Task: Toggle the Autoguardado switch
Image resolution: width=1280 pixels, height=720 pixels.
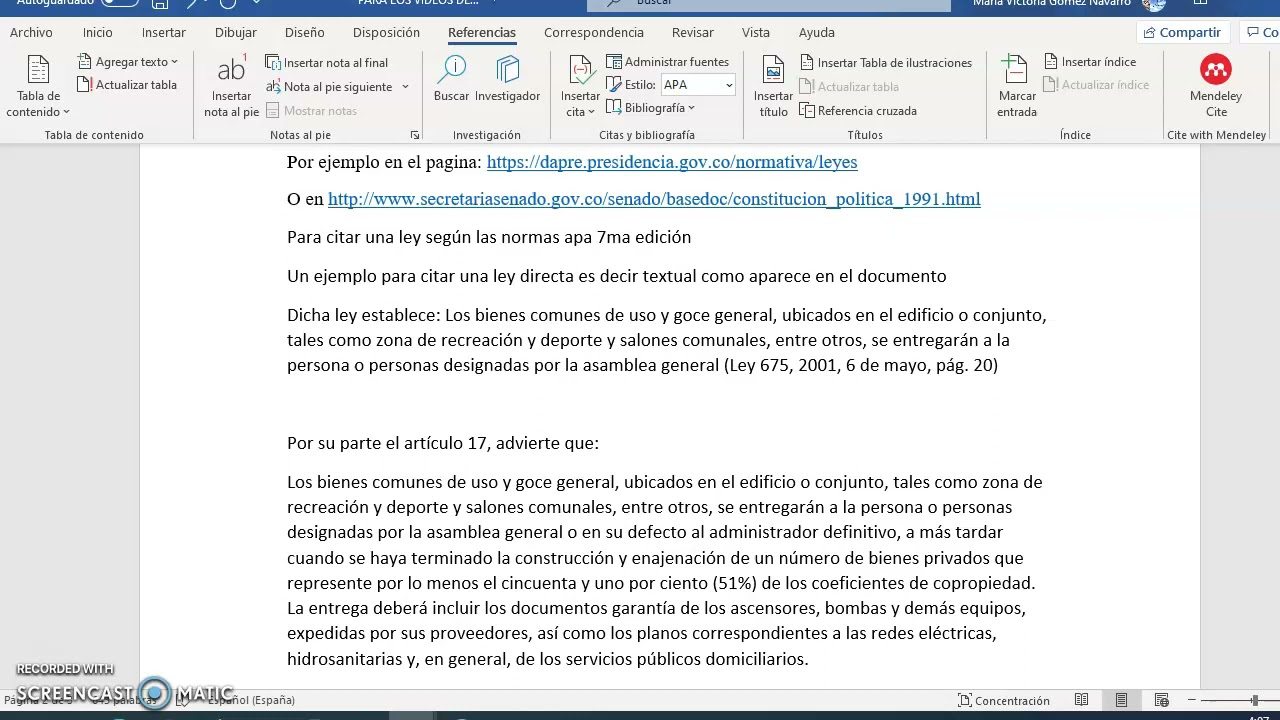Action: point(120,3)
